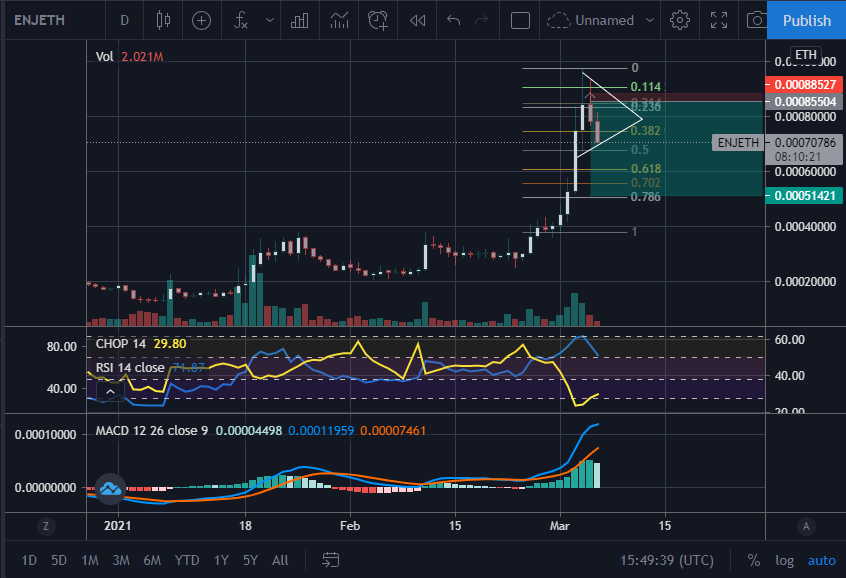Open candlestick chart style selector
Screen dimensions: 846x578
(x=163, y=21)
